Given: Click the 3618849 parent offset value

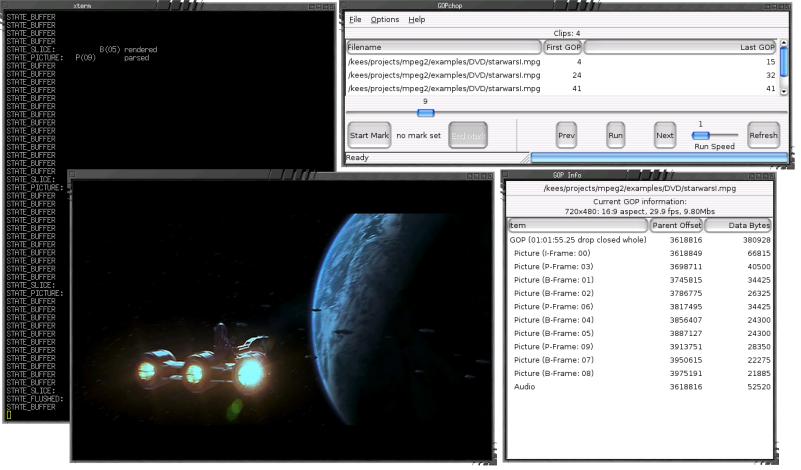Looking at the screenshot, I should point(686,253).
